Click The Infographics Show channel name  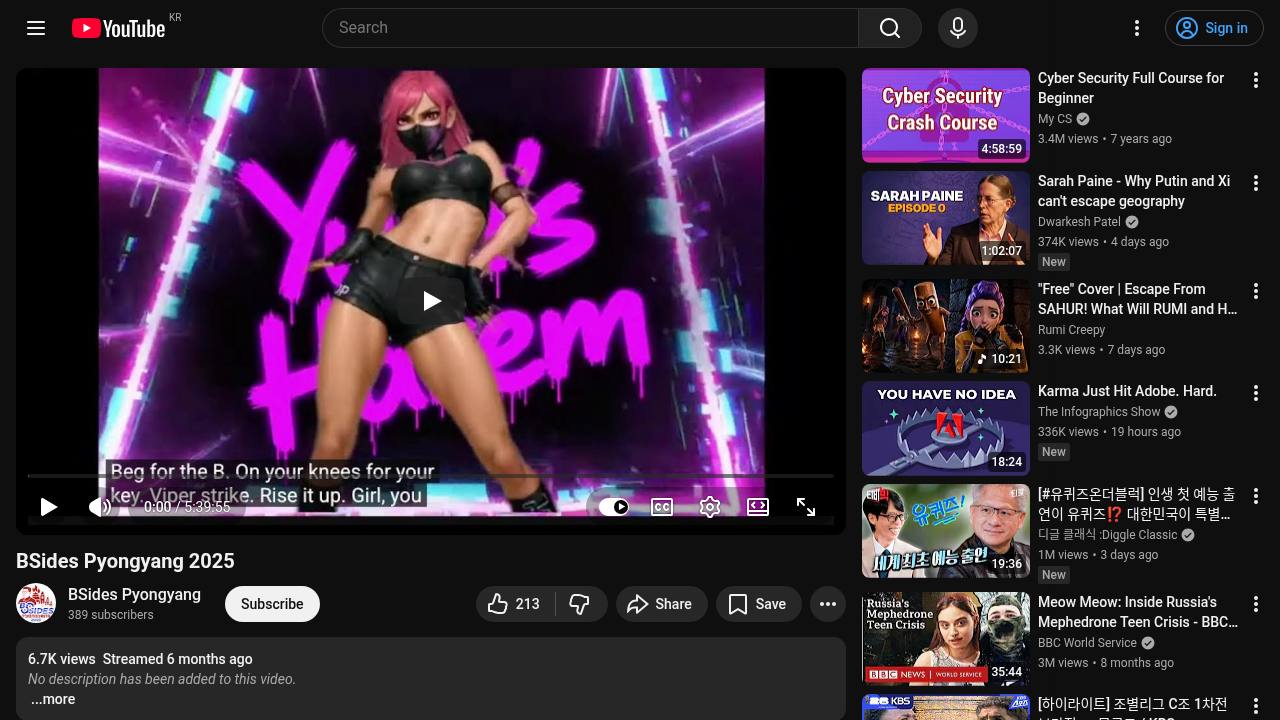click(x=1099, y=412)
